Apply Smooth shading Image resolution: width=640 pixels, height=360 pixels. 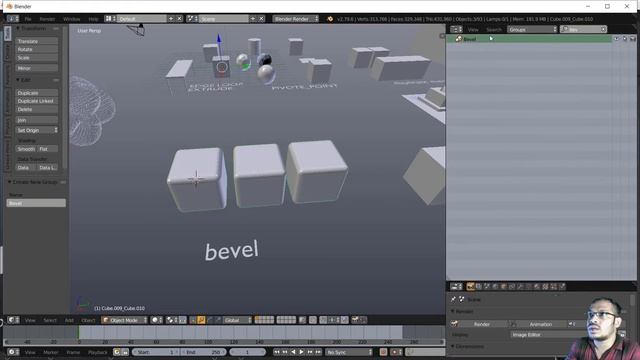point(26,149)
